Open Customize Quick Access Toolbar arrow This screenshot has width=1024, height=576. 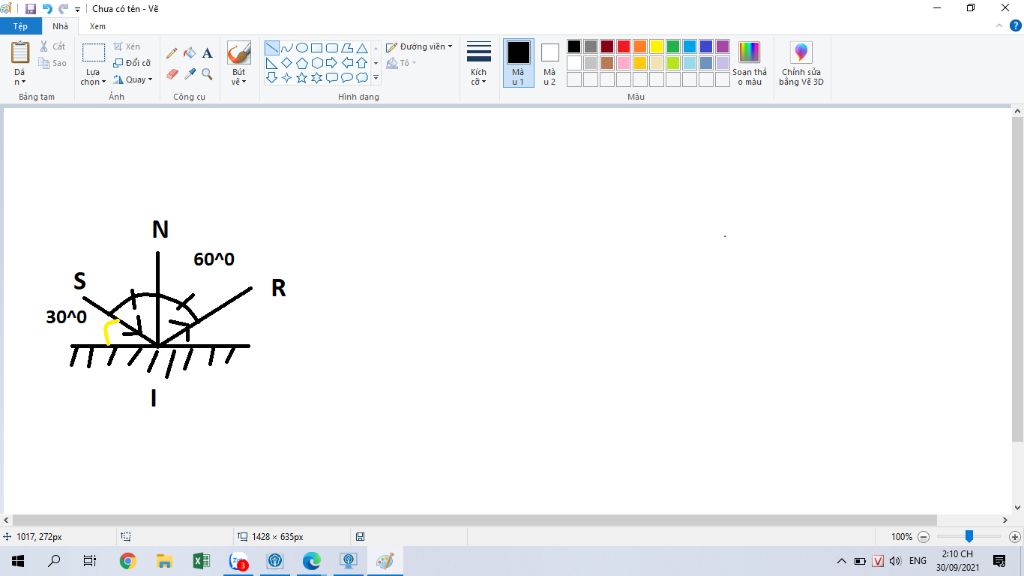pos(77,9)
